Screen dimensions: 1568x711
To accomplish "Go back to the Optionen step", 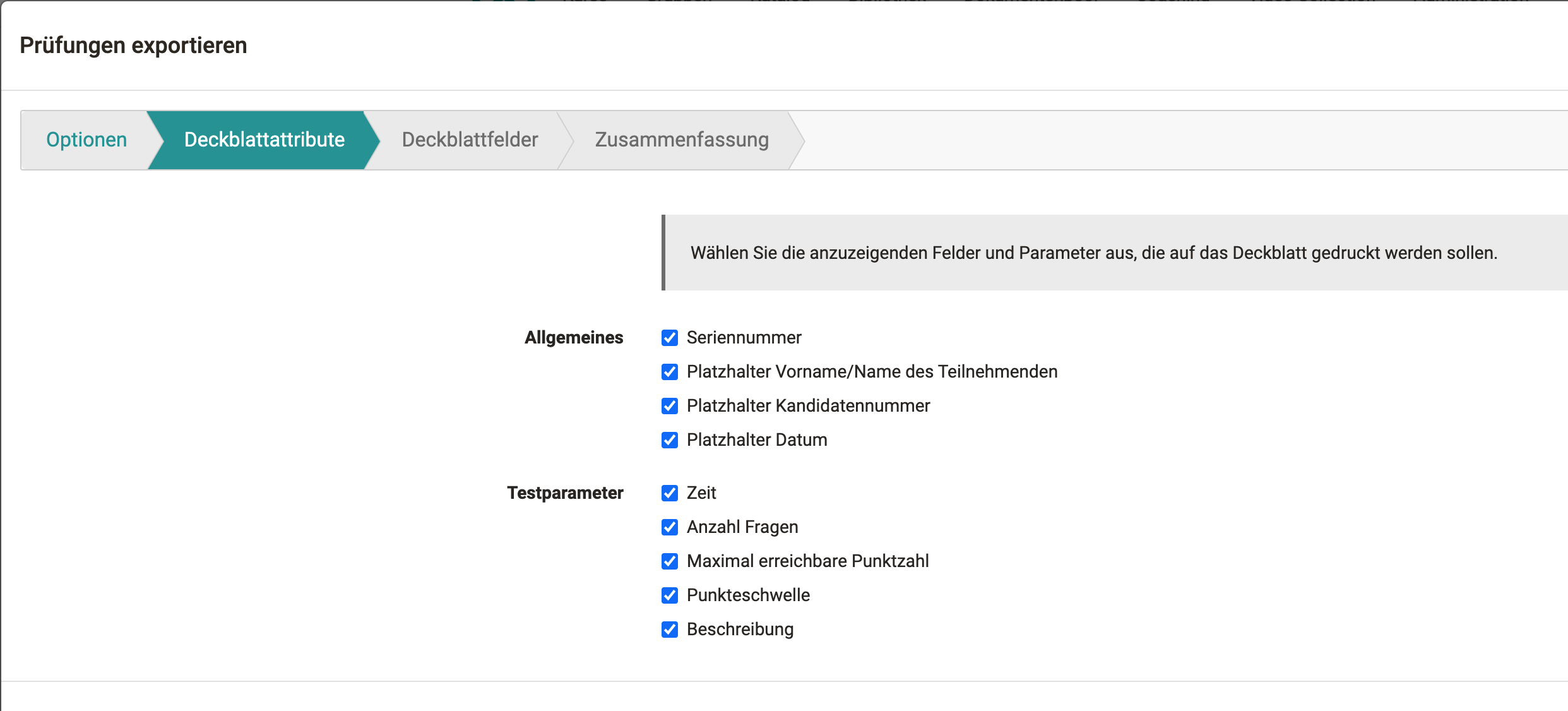I will pos(86,140).
